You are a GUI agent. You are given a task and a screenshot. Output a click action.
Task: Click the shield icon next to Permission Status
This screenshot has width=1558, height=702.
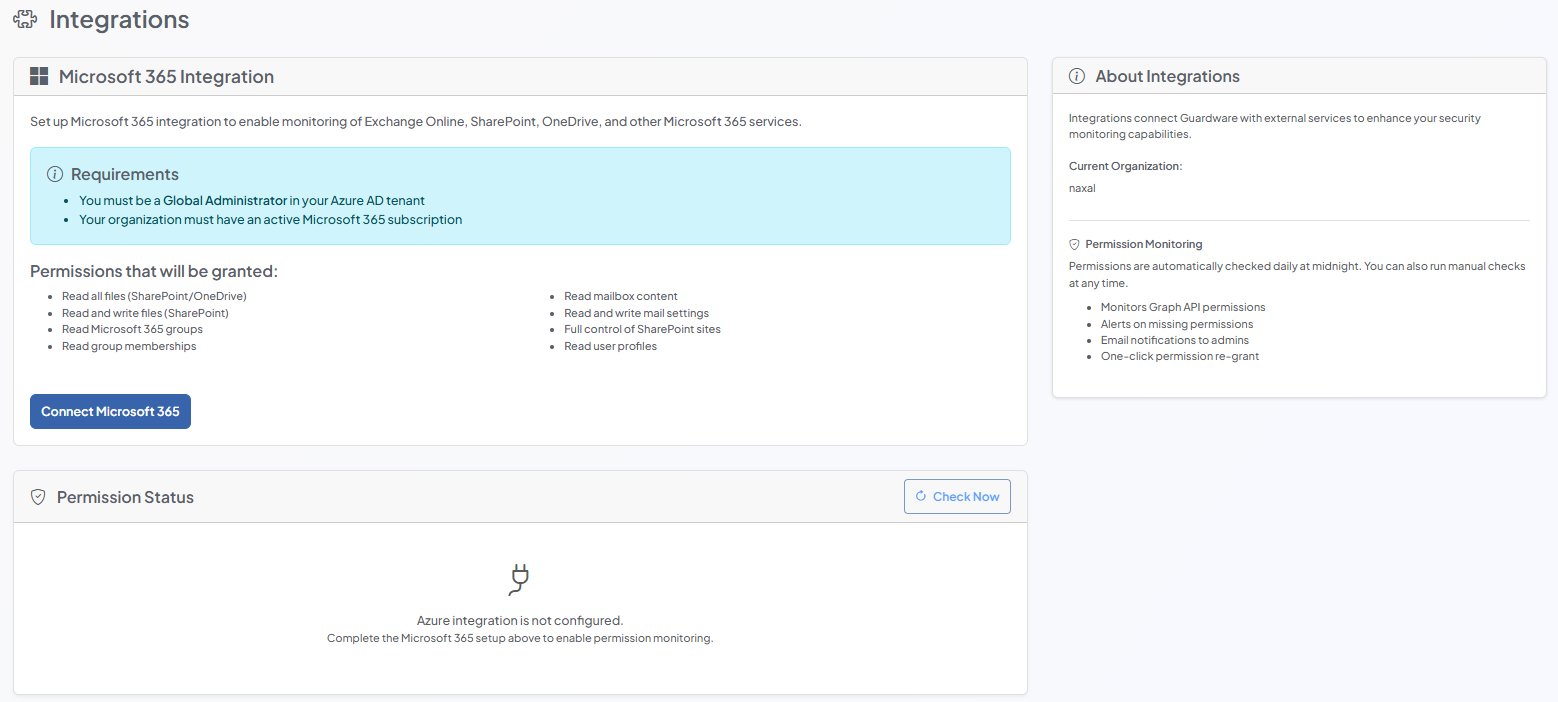click(x=38, y=497)
